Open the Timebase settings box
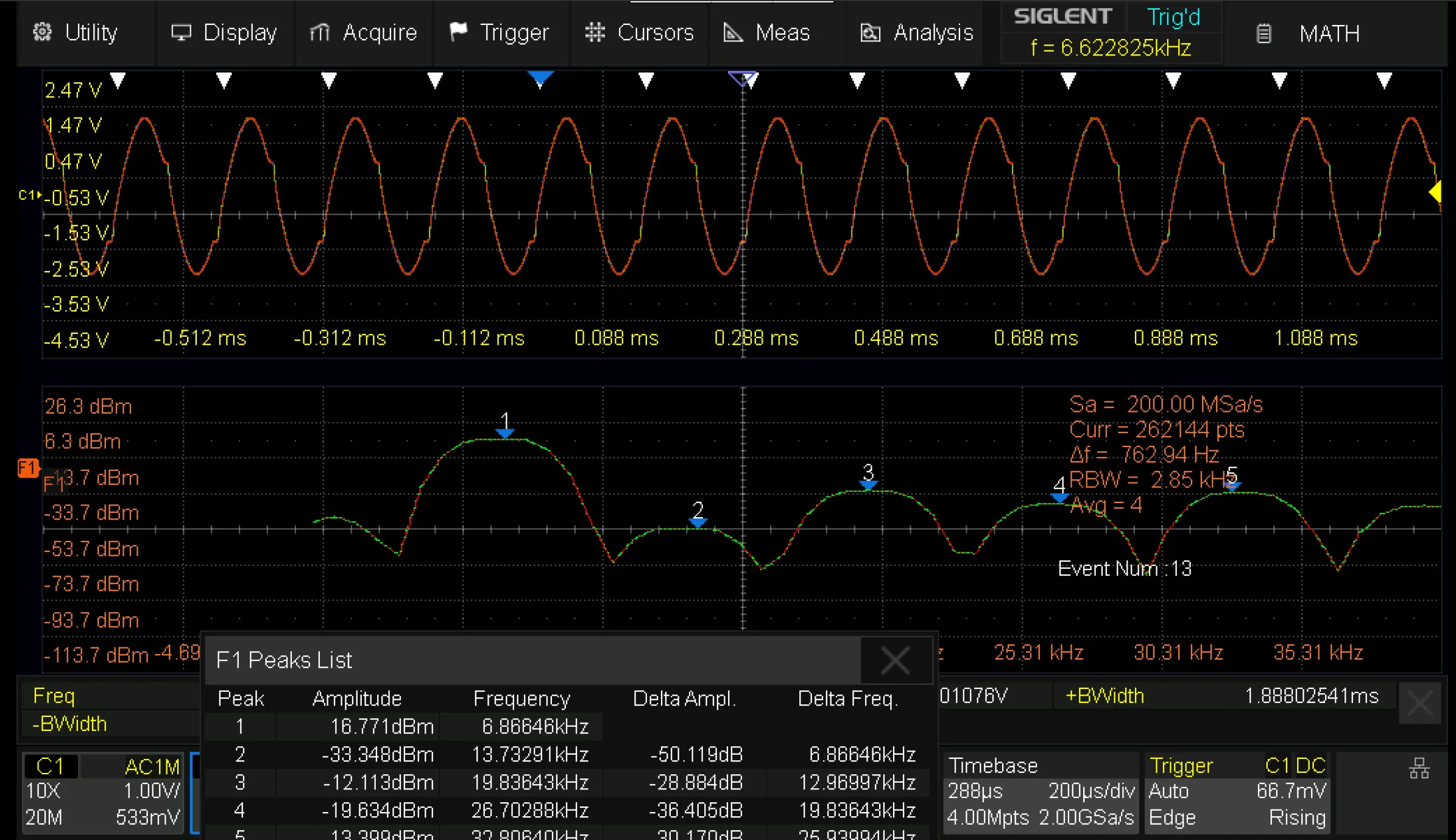The width and height of the screenshot is (1456, 840). 1041,792
